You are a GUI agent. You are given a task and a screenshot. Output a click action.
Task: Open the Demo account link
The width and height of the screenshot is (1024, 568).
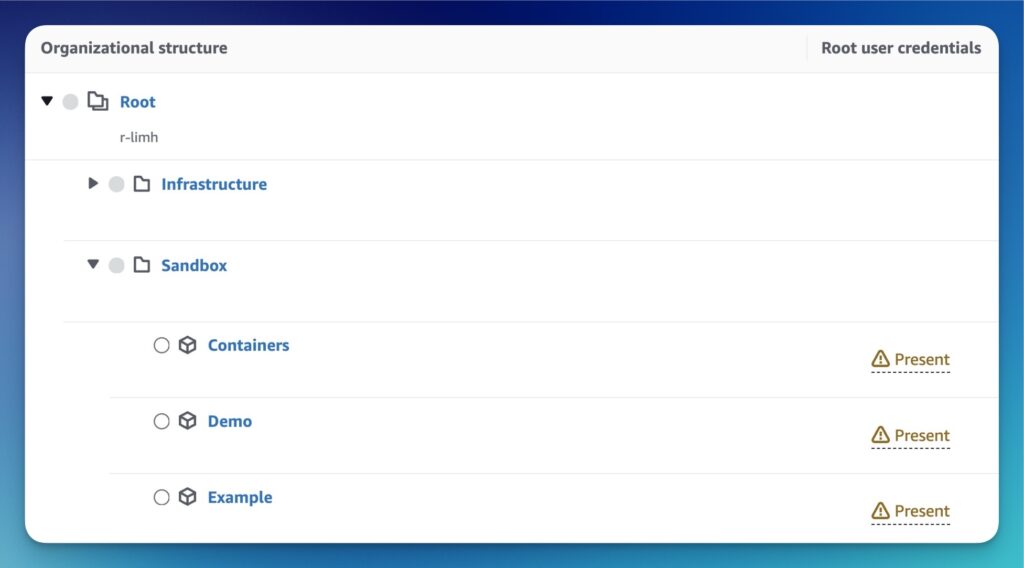point(229,421)
